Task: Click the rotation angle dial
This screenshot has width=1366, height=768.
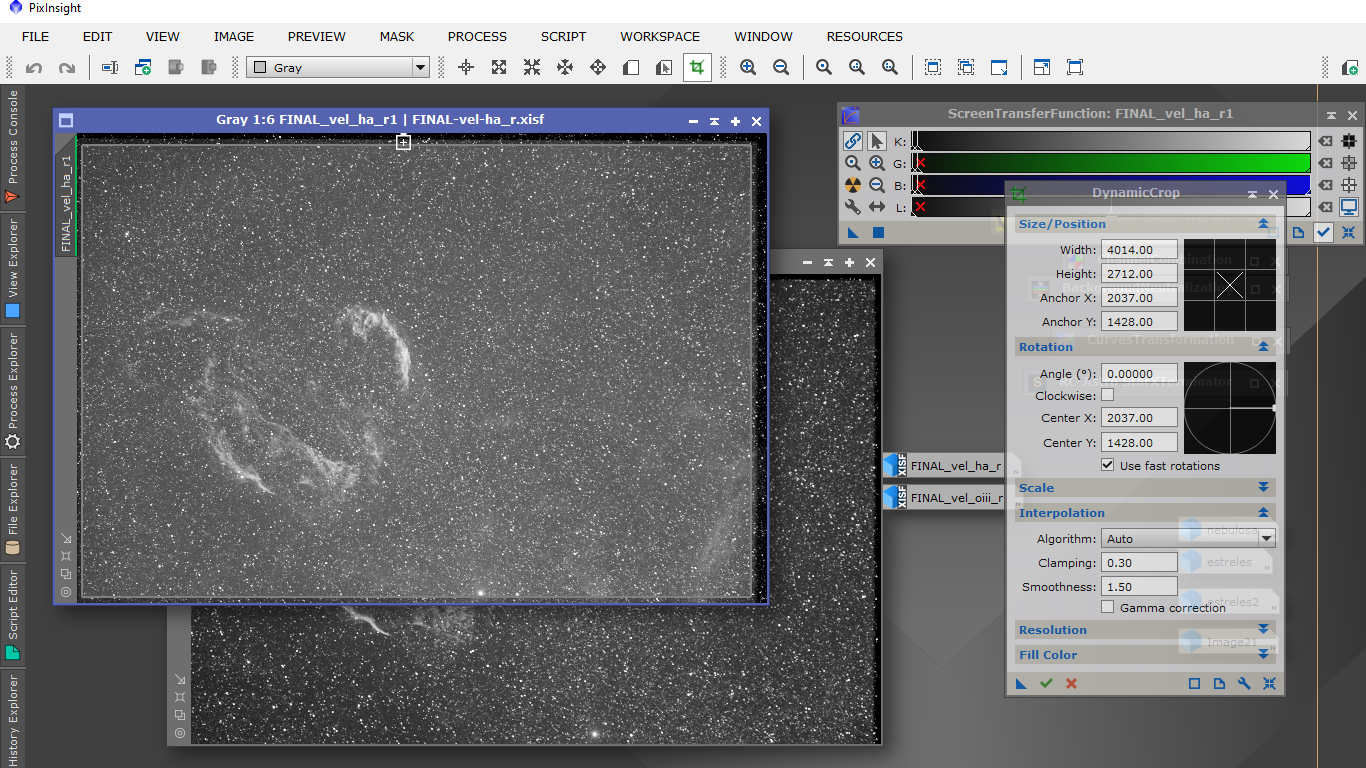Action: [1230, 408]
